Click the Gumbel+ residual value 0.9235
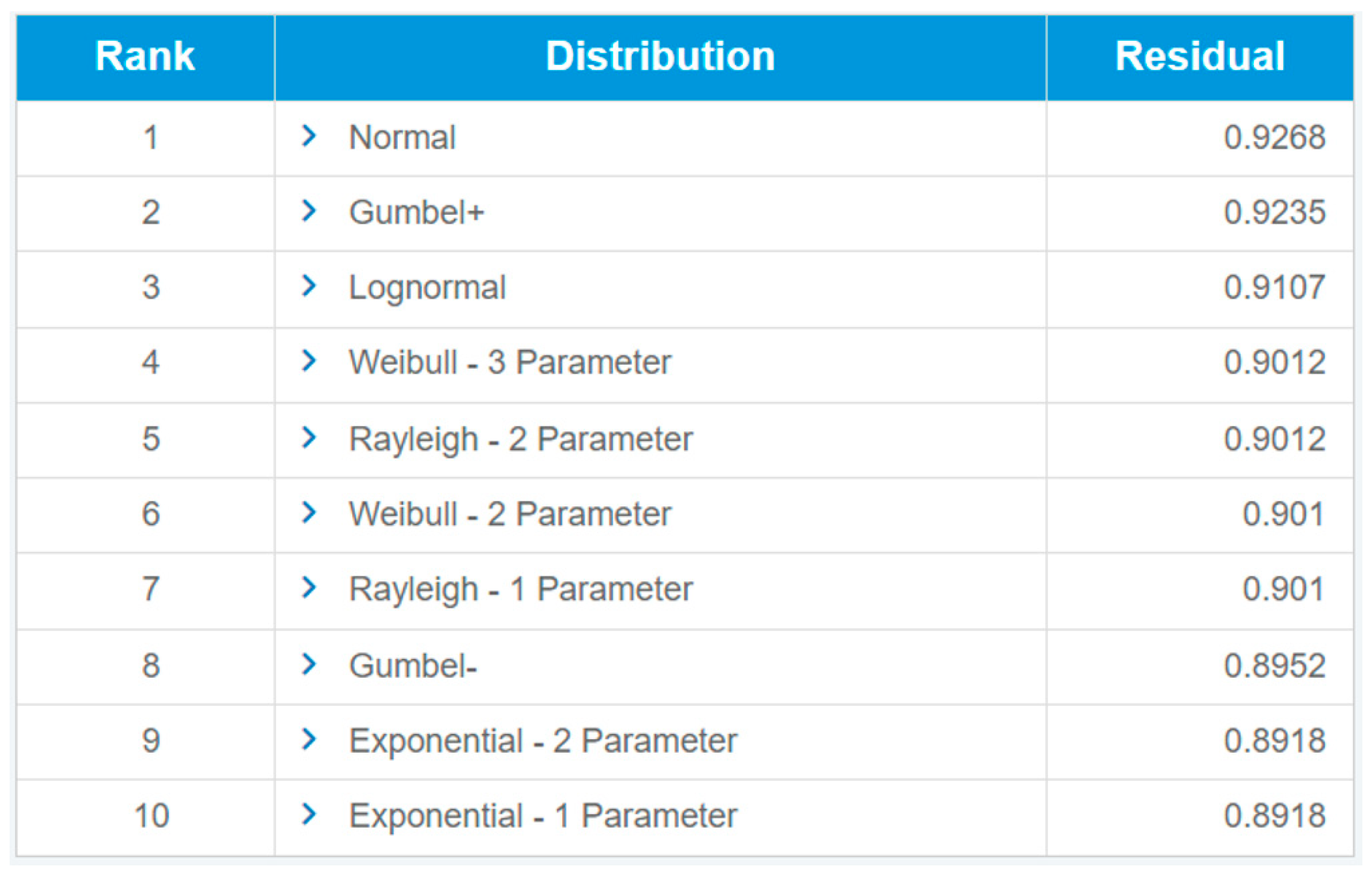The width and height of the screenshot is (1372, 875). coord(1275,213)
